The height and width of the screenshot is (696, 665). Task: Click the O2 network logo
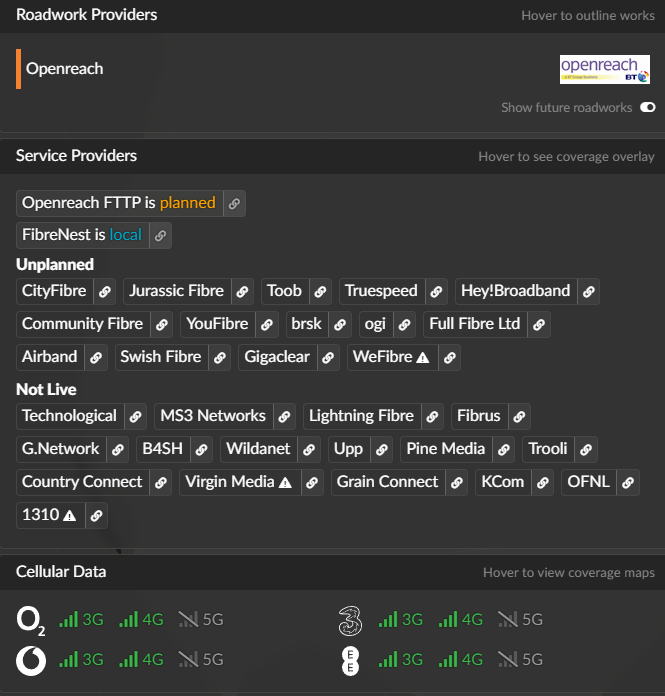coord(31,620)
